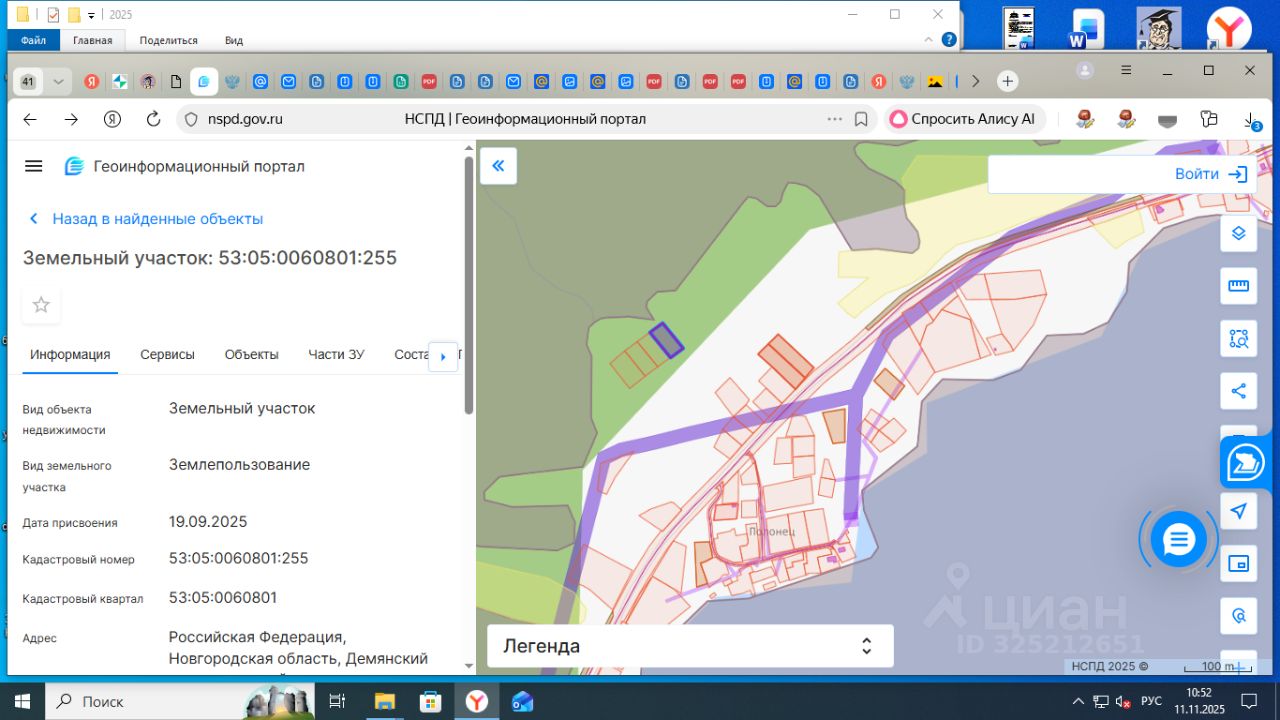The width and height of the screenshot is (1280, 720).
Task: Click the share map icon
Action: tap(1238, 391)
